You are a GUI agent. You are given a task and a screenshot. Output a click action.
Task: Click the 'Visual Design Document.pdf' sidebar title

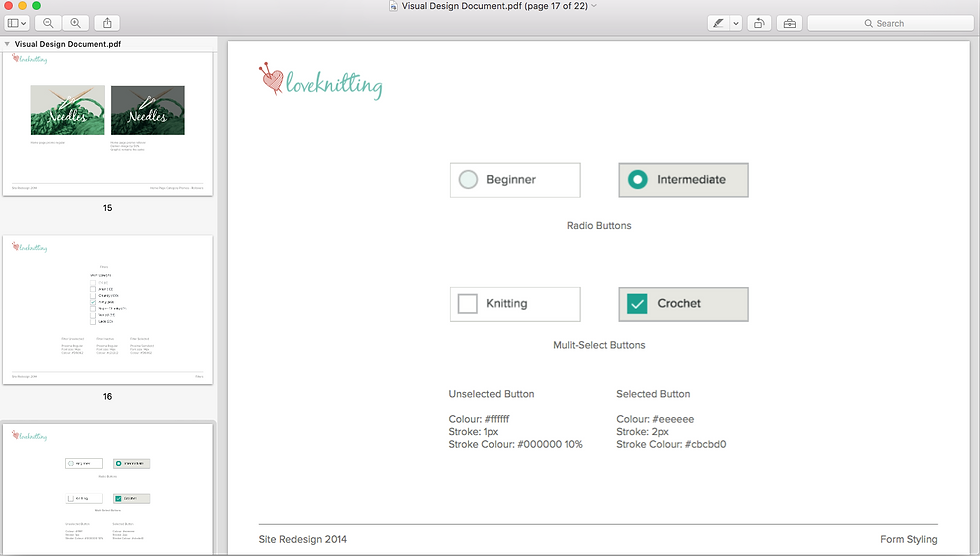(x=68, y=44)
